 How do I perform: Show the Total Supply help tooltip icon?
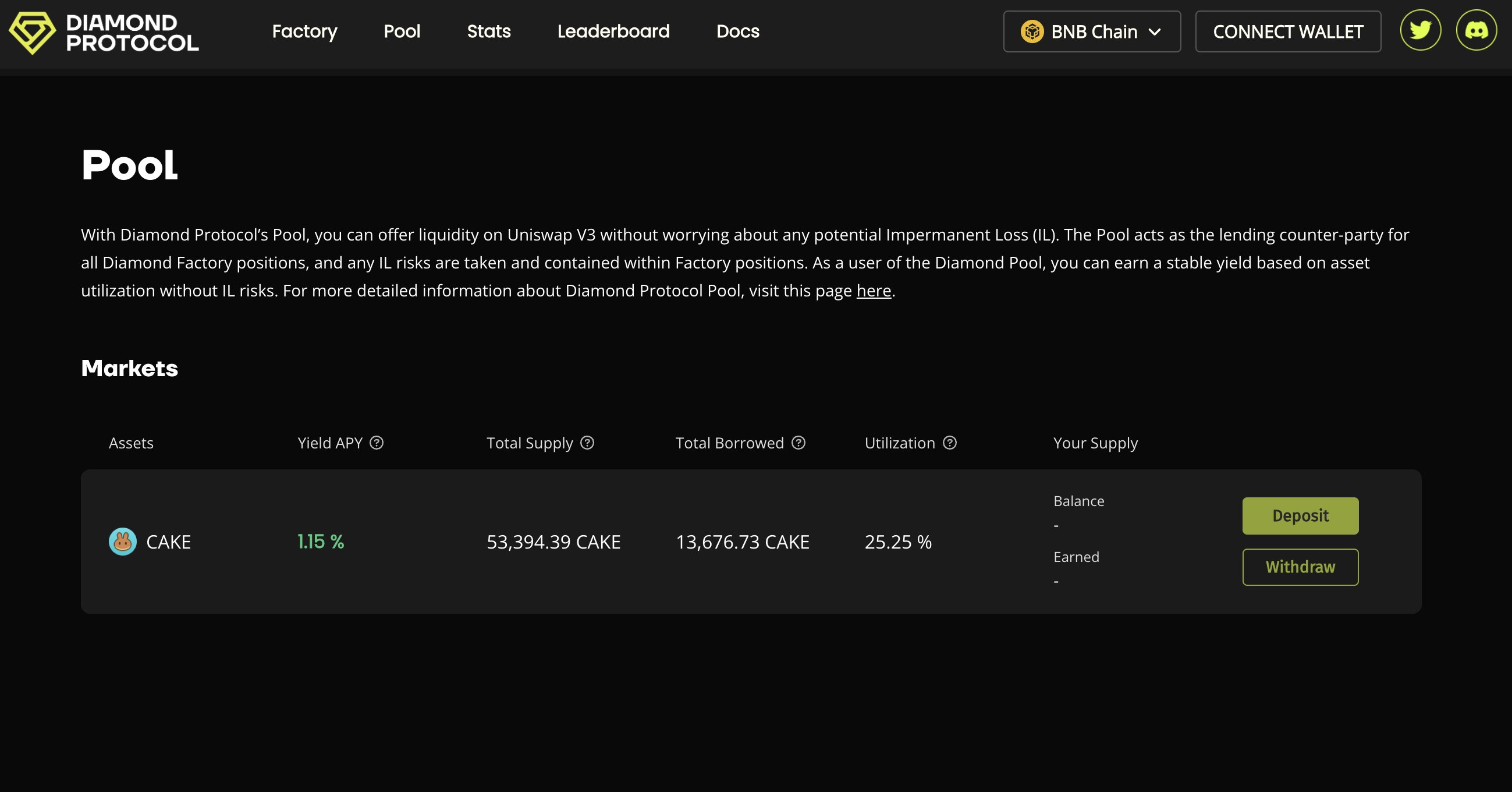coord(587,443)
